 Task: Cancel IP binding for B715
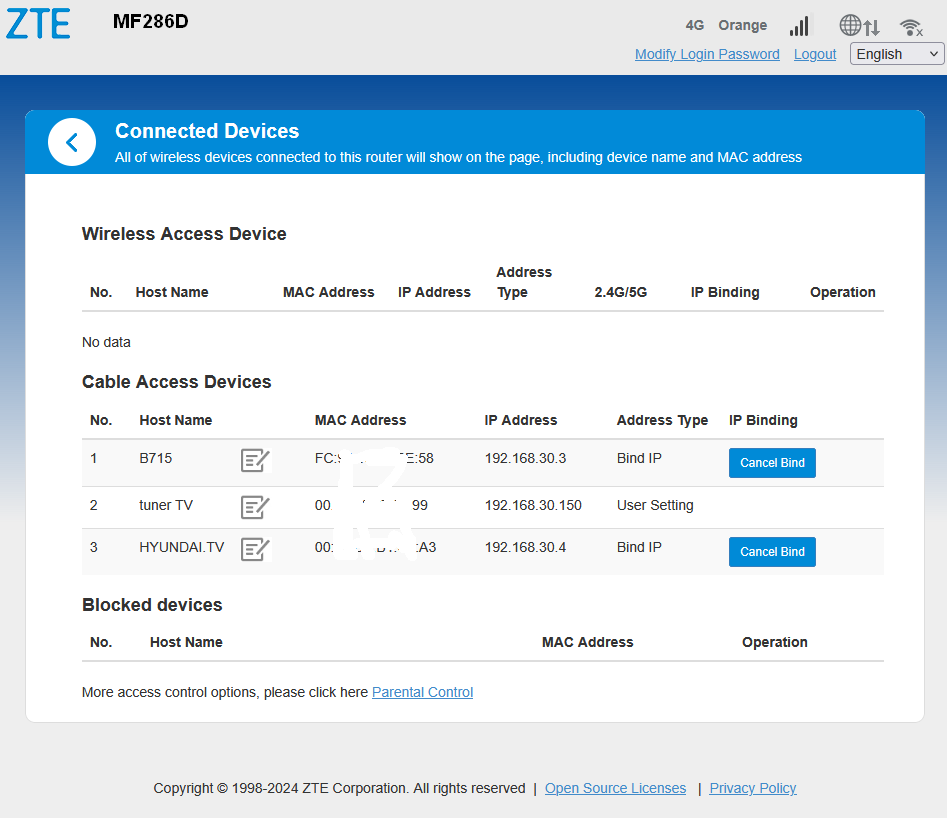click(x=772, y=463)
